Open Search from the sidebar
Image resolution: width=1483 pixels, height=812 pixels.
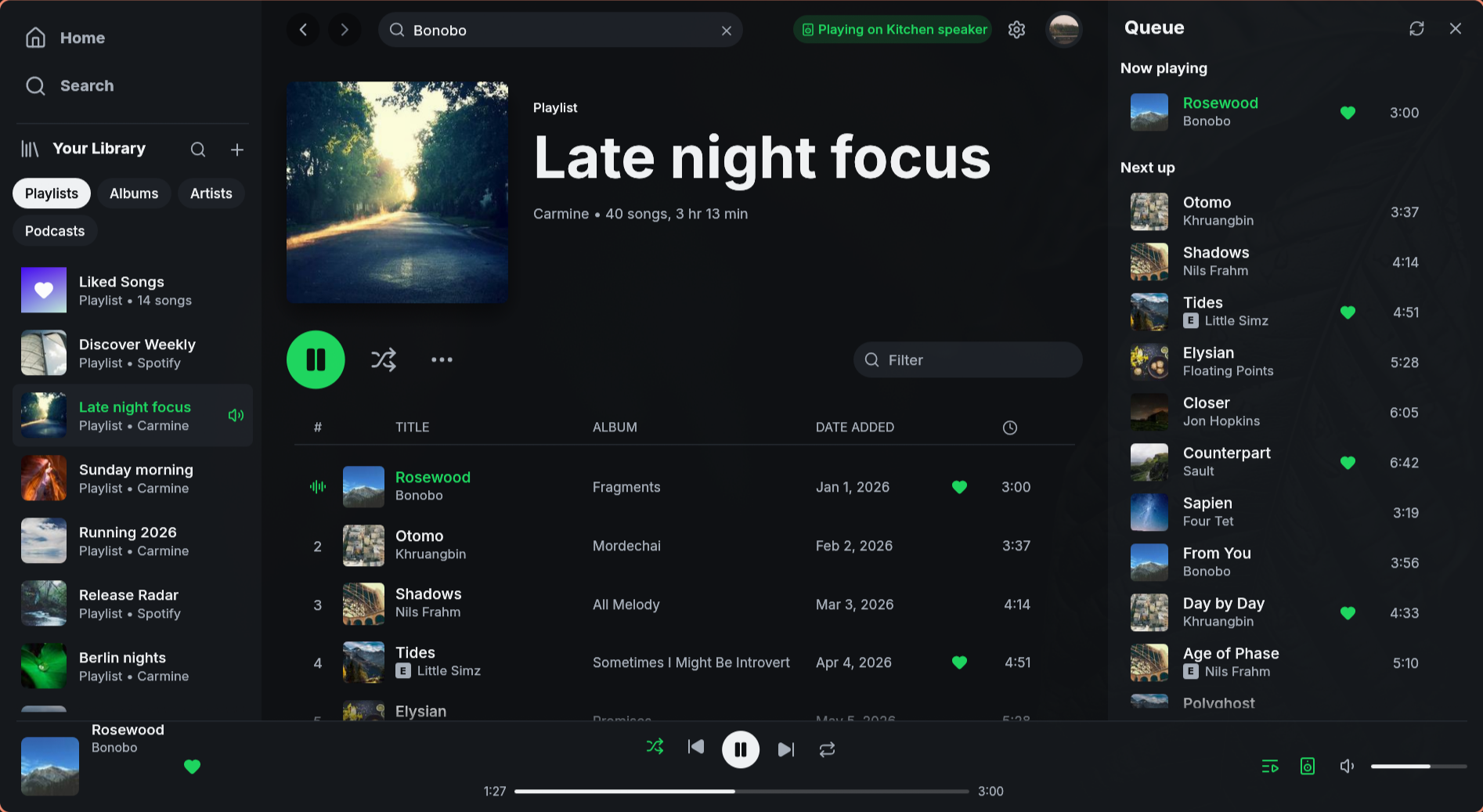tap(70, 86)
